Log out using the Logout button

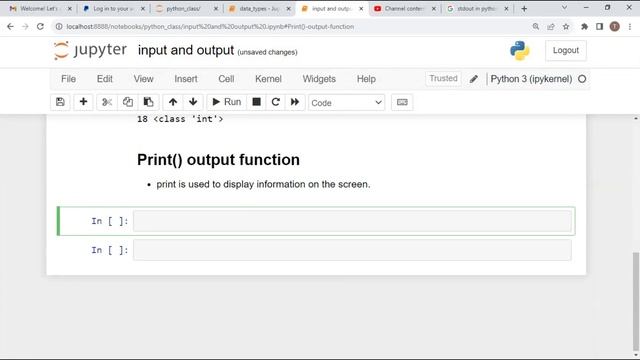[x=566, y=50]
